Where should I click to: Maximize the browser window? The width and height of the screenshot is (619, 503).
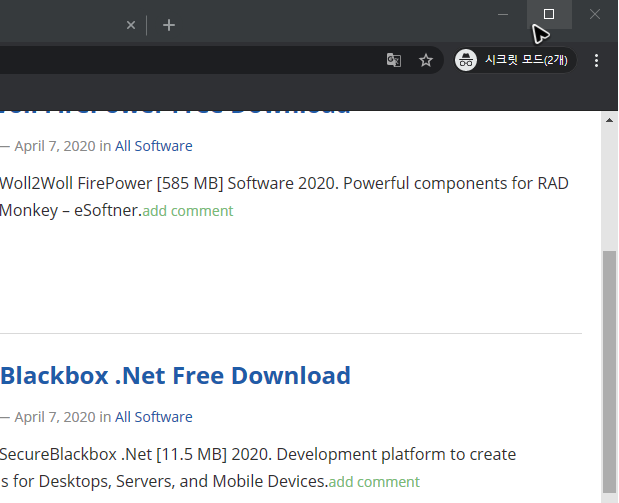549,15
